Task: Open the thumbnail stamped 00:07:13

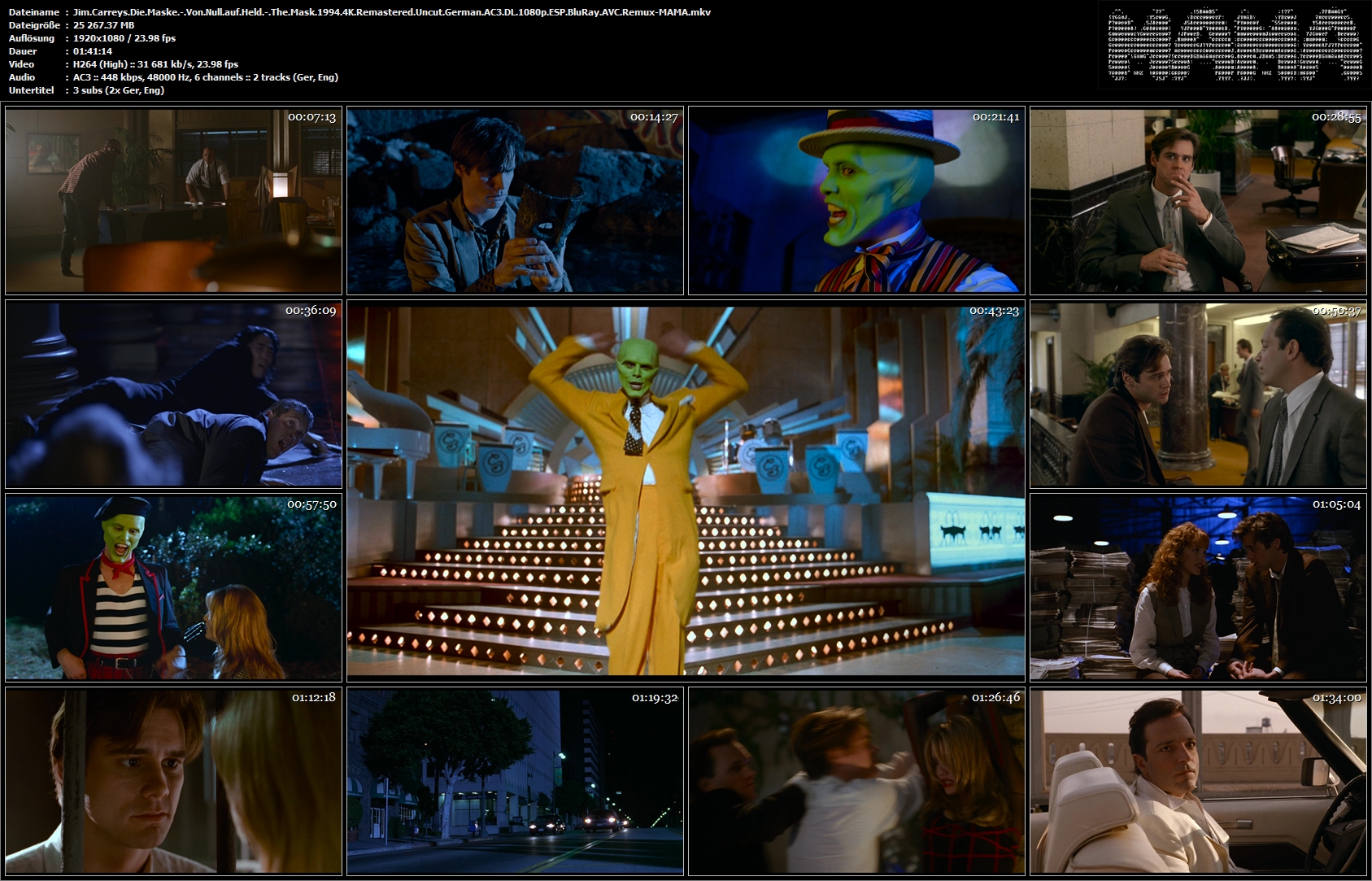Action: pyautogui.click(x=173, y=201)
